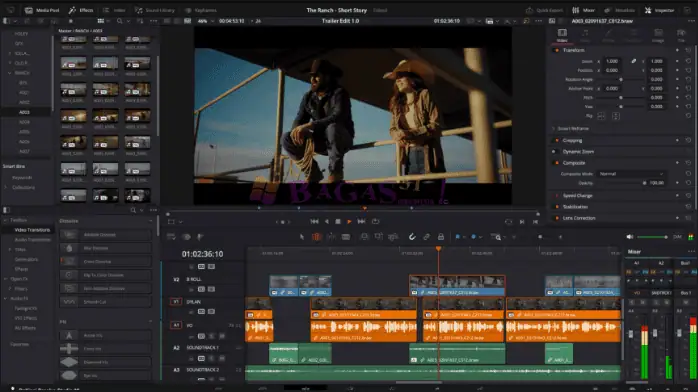Toggle the A1 track destination selector
The width and height of the screenshot is (698, 392).
point(176,325)
